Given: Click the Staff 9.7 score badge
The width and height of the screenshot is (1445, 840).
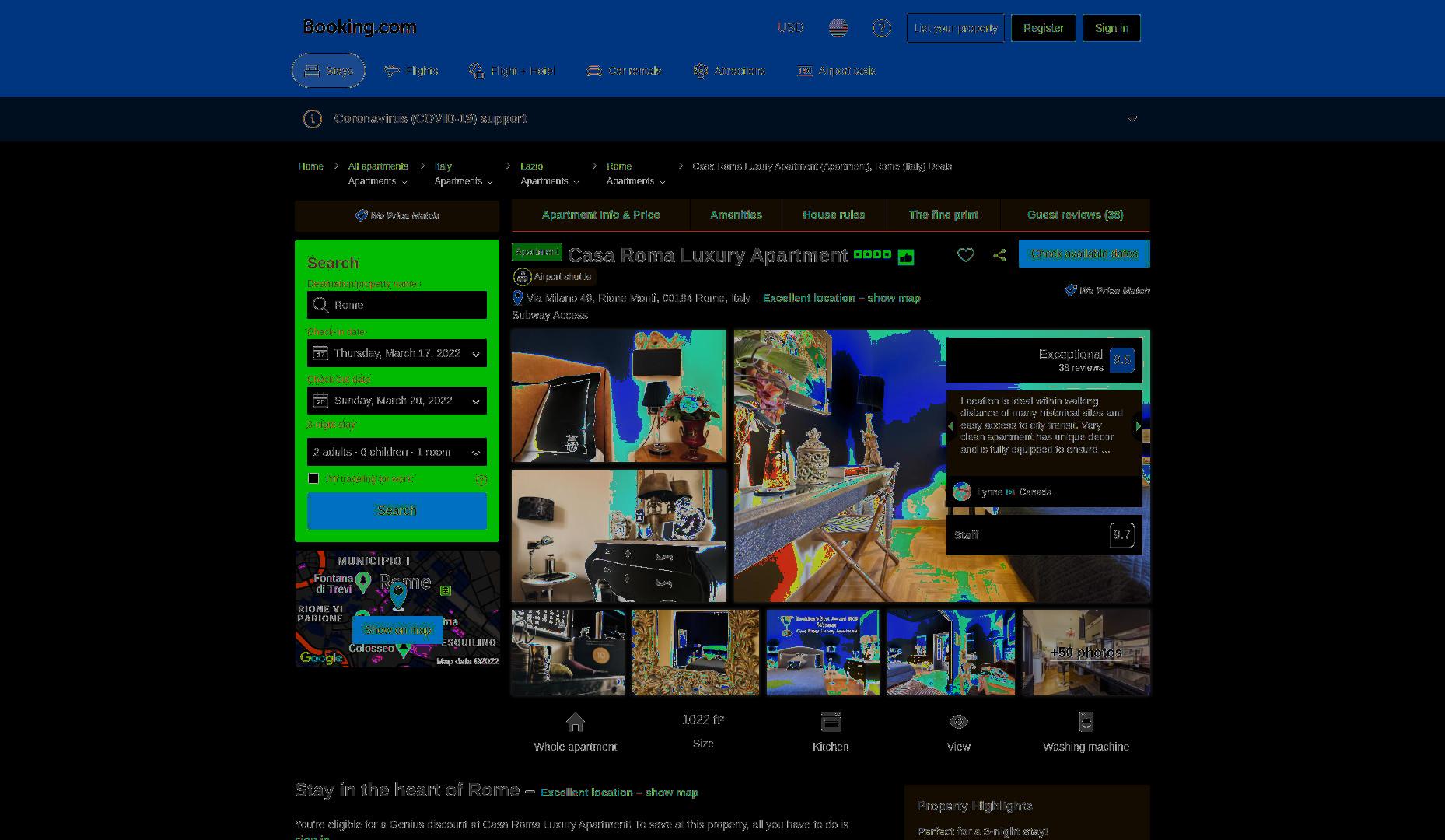Looking at the screenshot, I should (x=1121, y=534).
